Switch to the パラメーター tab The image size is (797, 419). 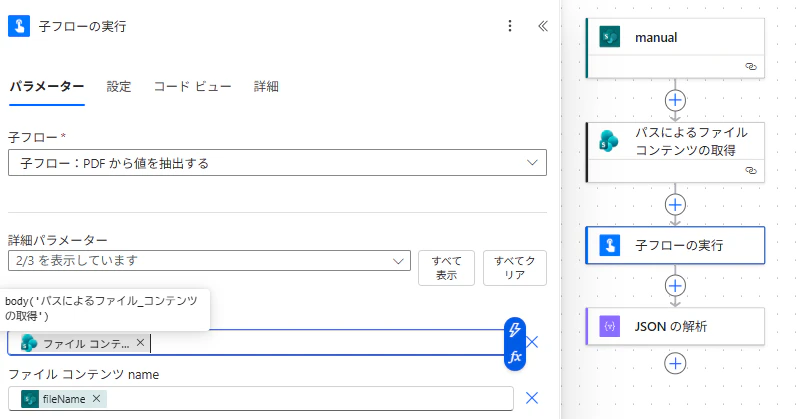(x=47, y=86)
